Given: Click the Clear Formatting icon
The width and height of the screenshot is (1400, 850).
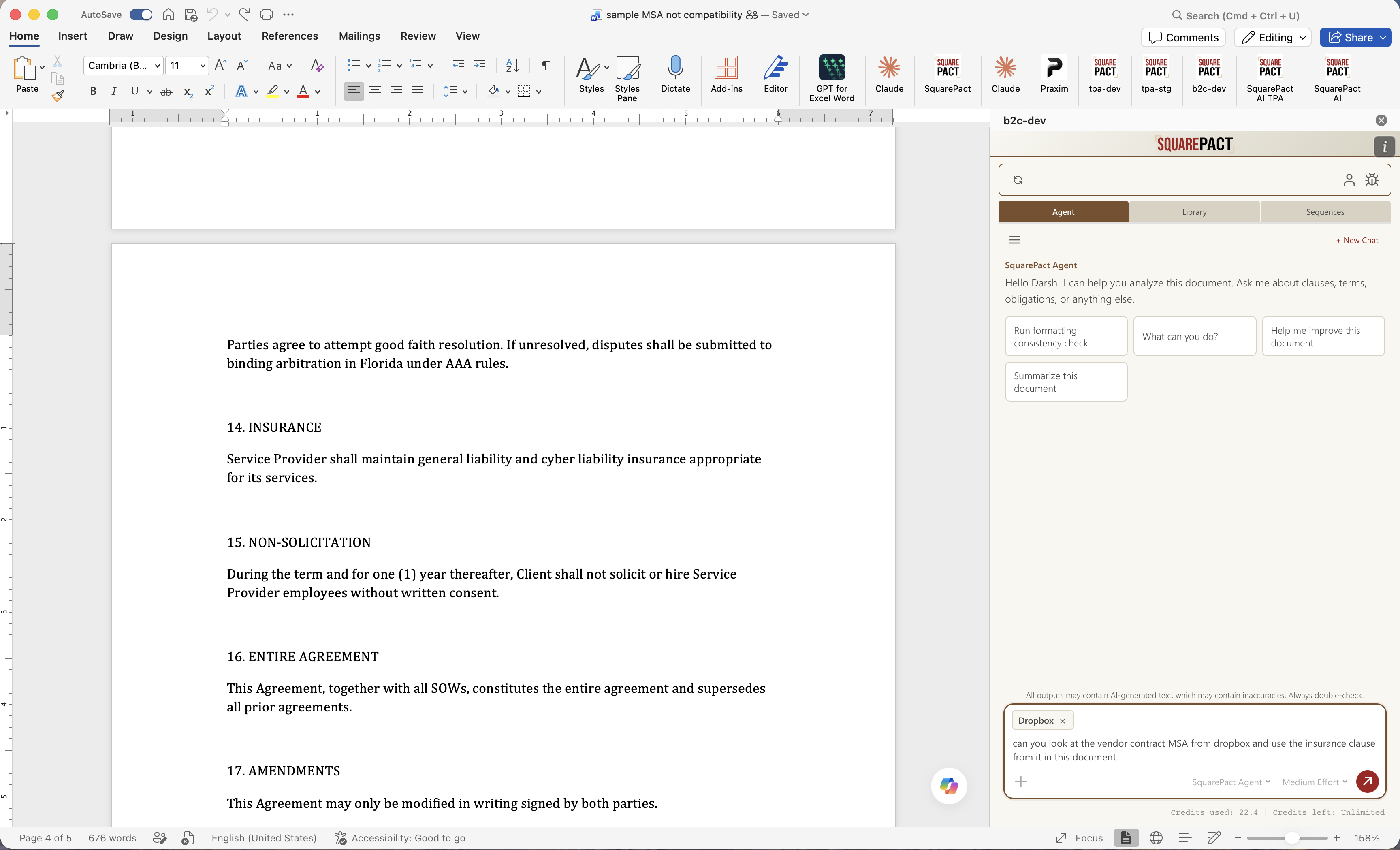Looking at the screenshot, I should 317,65.
